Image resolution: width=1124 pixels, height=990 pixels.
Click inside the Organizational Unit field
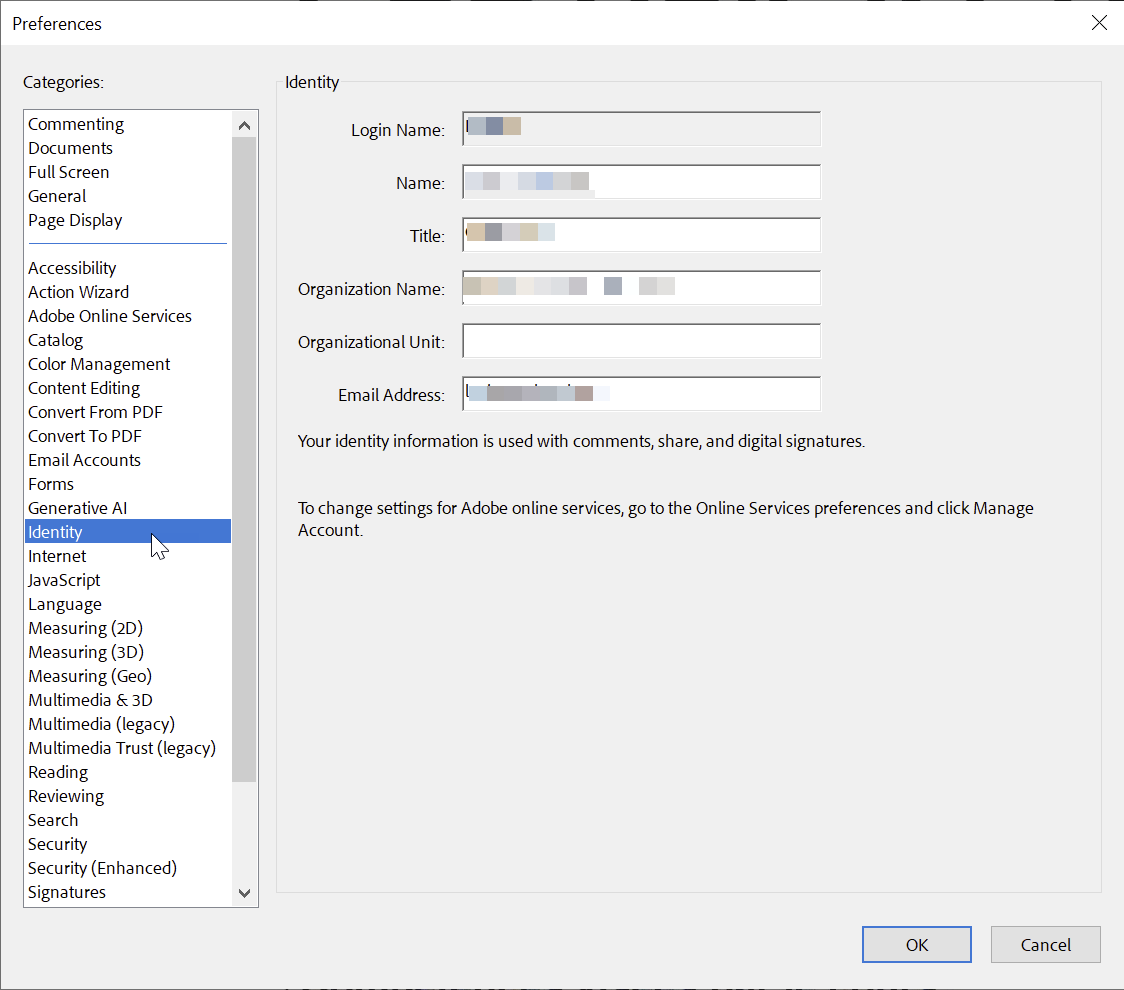coord(640,341)
